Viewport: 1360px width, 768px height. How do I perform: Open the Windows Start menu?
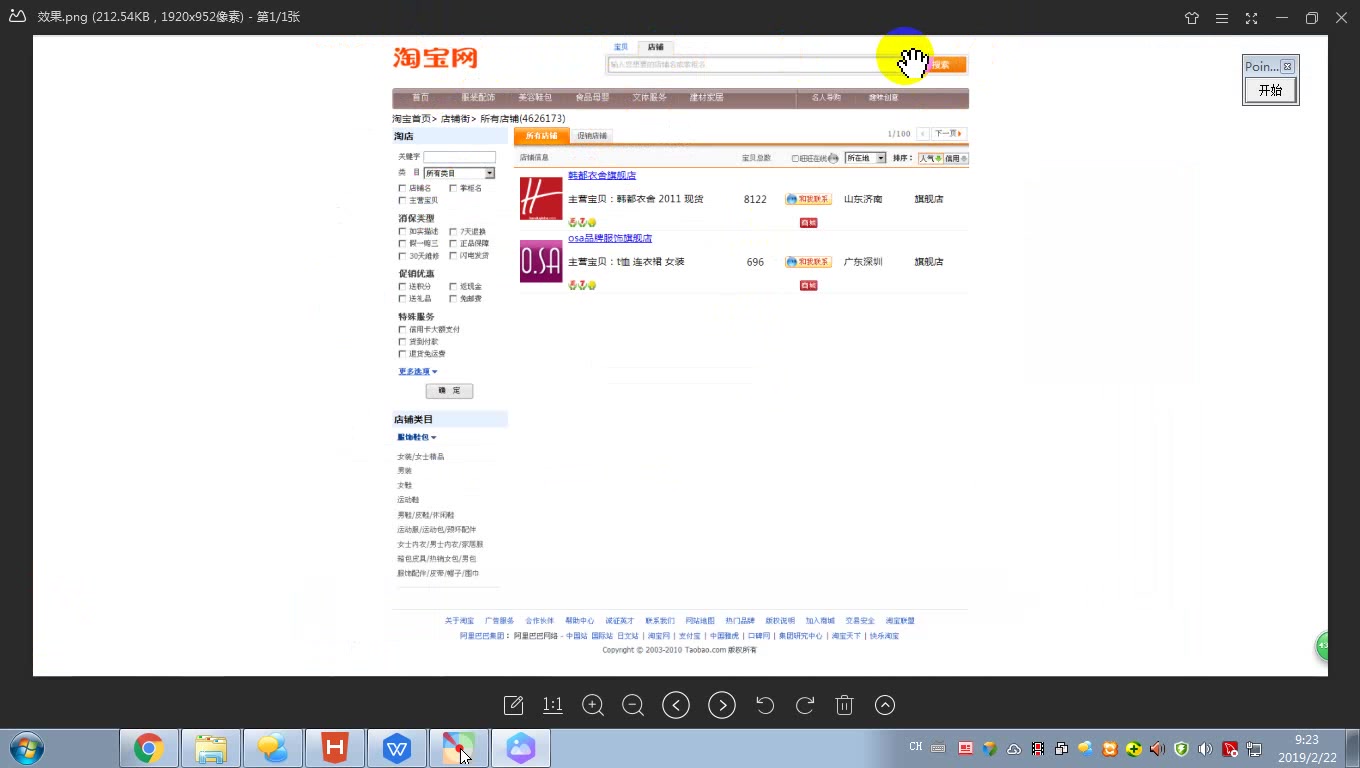click(25, 748)
